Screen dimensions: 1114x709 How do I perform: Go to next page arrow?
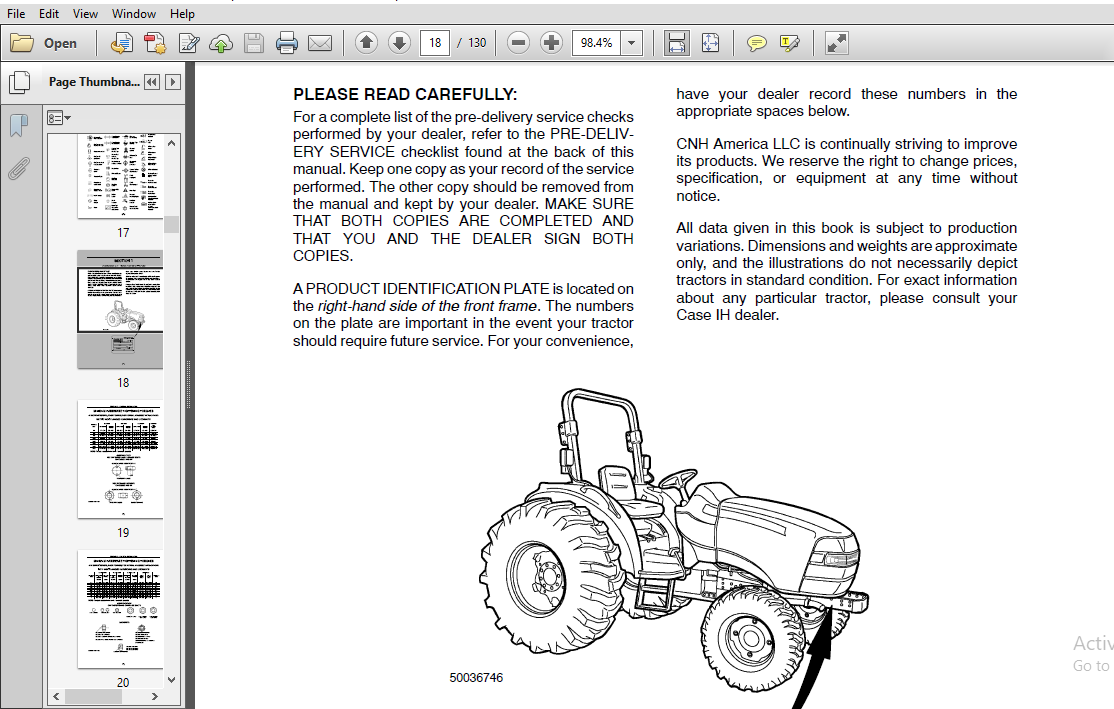tap(399, 43)
